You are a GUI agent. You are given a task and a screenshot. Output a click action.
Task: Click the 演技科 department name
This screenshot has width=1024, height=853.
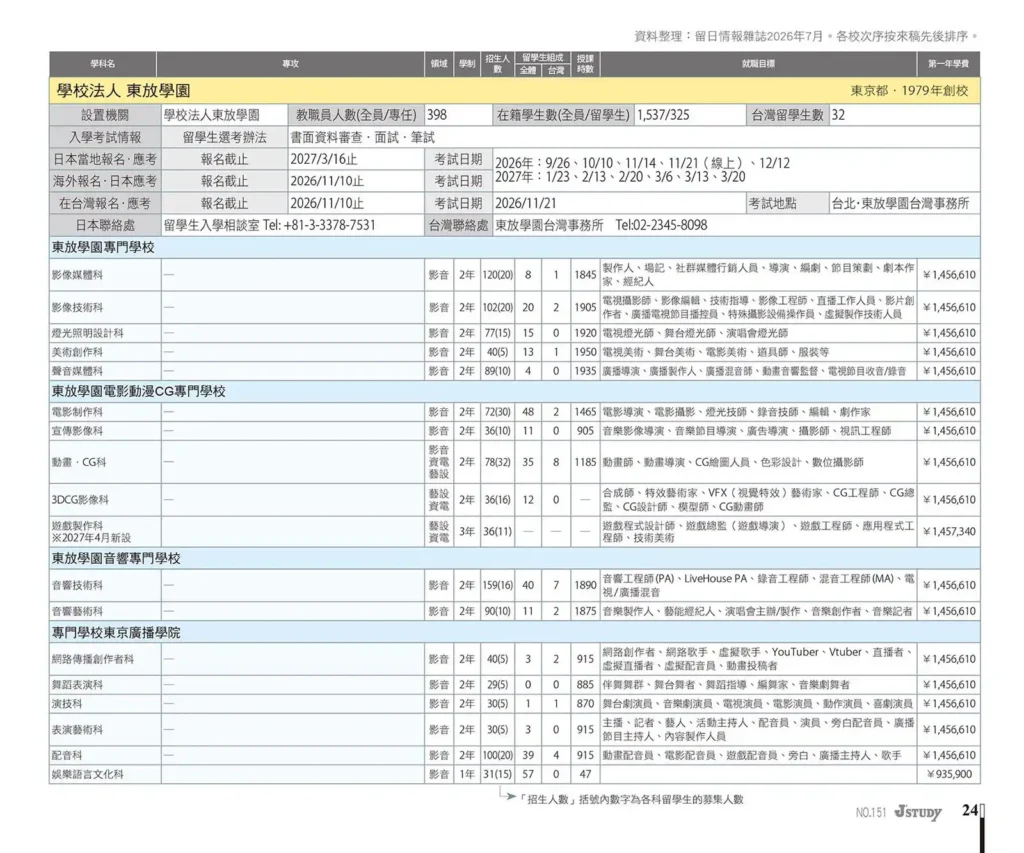tap(67, 704)
